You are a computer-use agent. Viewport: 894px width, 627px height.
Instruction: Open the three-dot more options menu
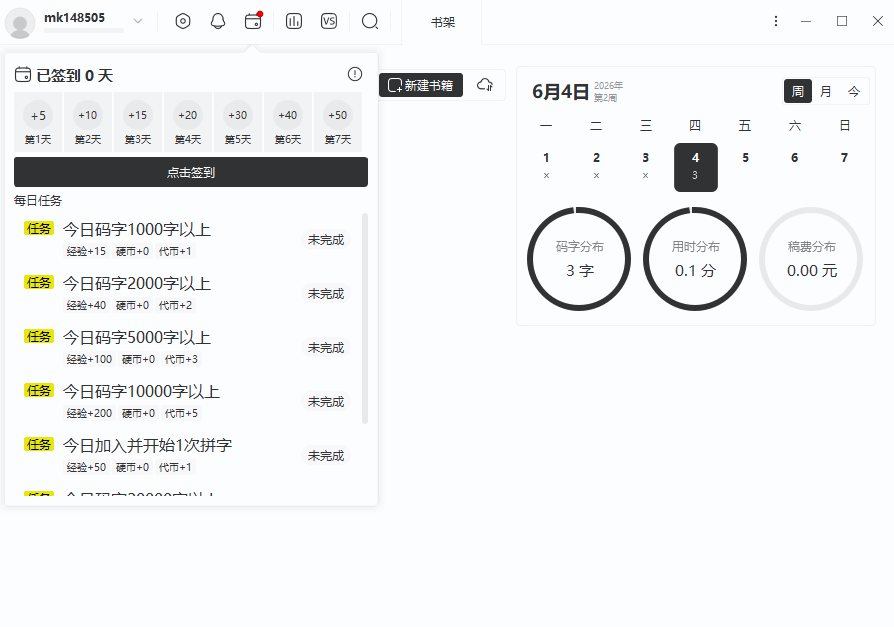[775, 21]
